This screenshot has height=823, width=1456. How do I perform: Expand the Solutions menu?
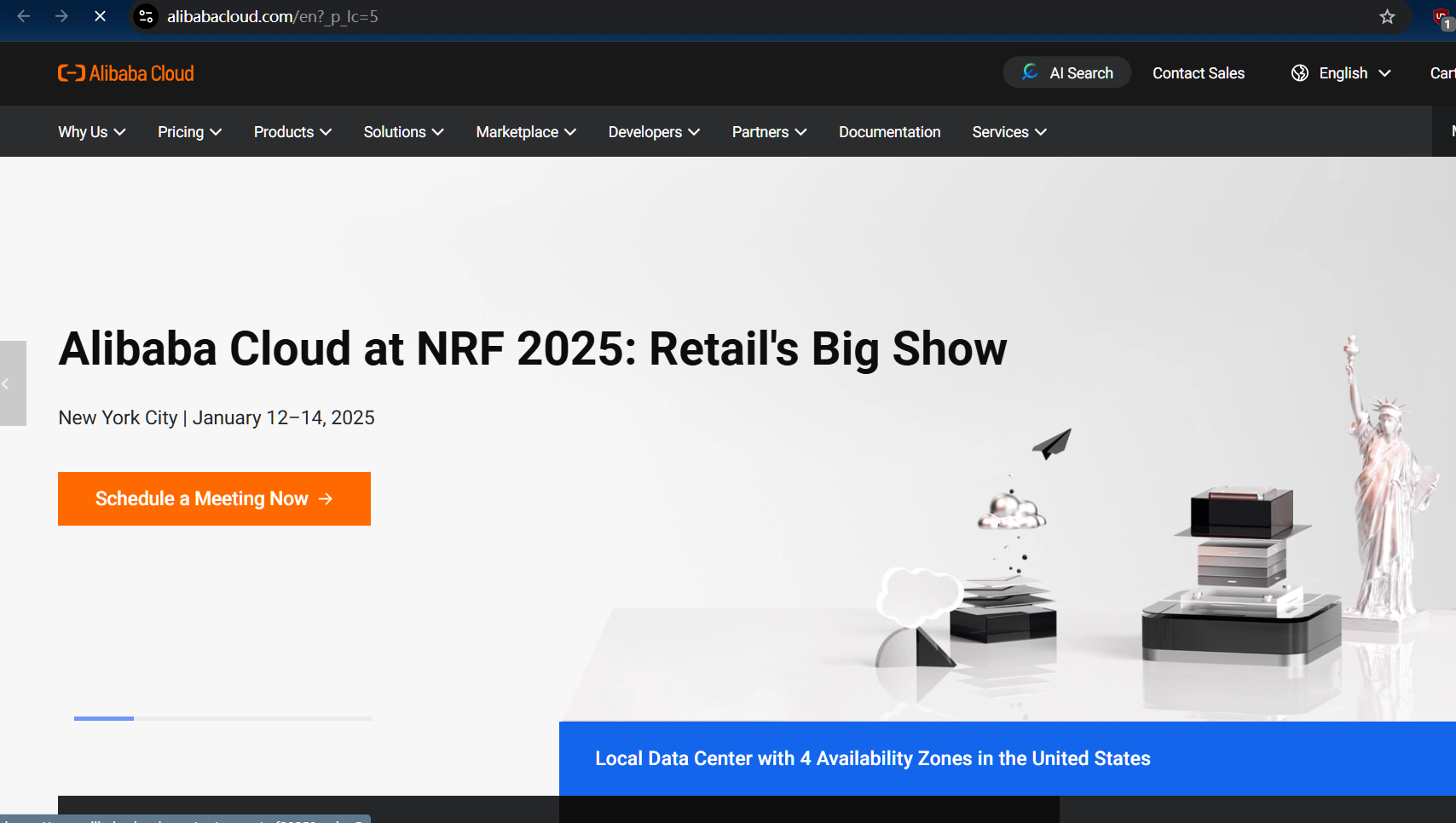(404, 132)
